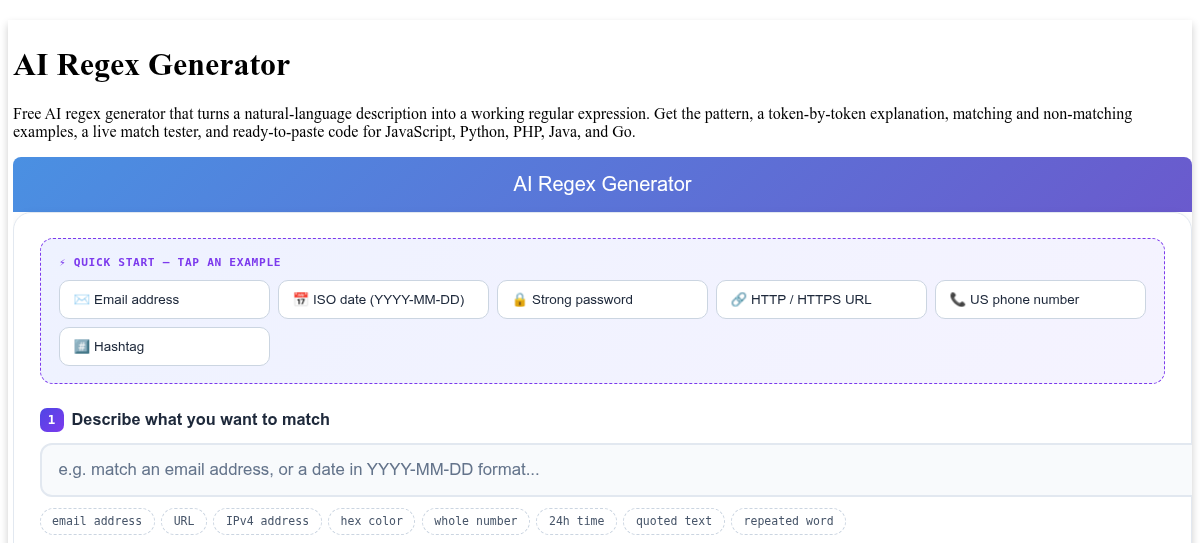Screen dimensions: 1200x543
Task: Choose the ISO date (YYYY-MM-DD) example
Action: 383,299
